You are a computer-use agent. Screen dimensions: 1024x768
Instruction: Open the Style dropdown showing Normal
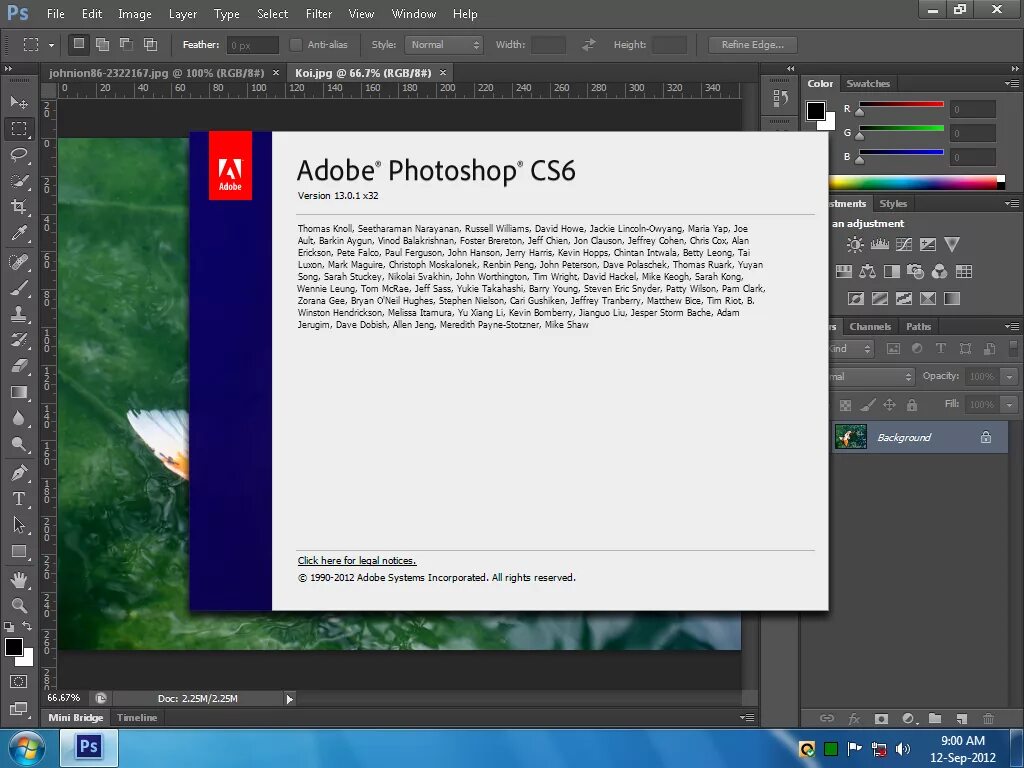pyautogui.click(x=443, y=44)
